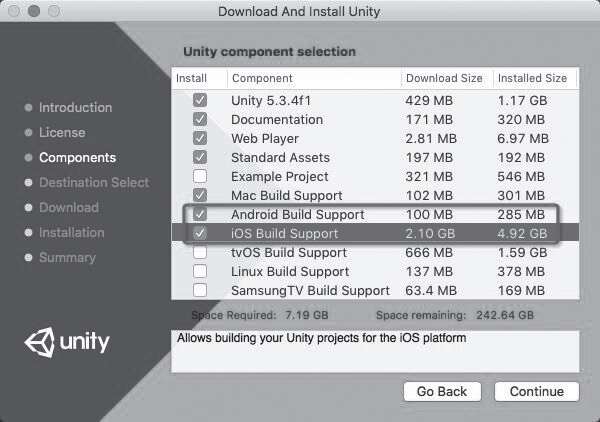Click the Go Back button

point(442,391)
